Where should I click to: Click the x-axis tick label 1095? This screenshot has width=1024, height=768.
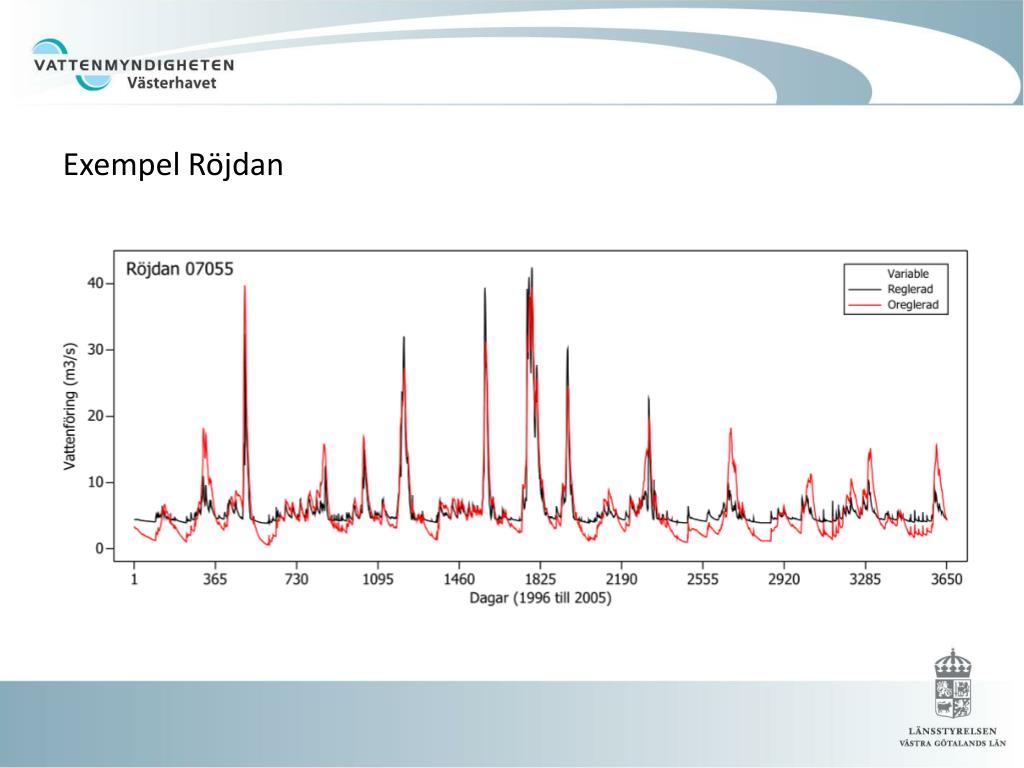pos(377,579)
